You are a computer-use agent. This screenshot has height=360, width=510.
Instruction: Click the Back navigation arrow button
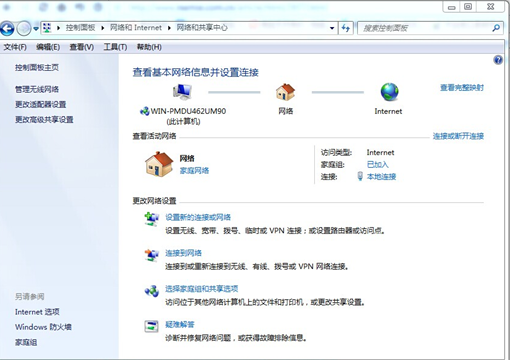point(7,29)
